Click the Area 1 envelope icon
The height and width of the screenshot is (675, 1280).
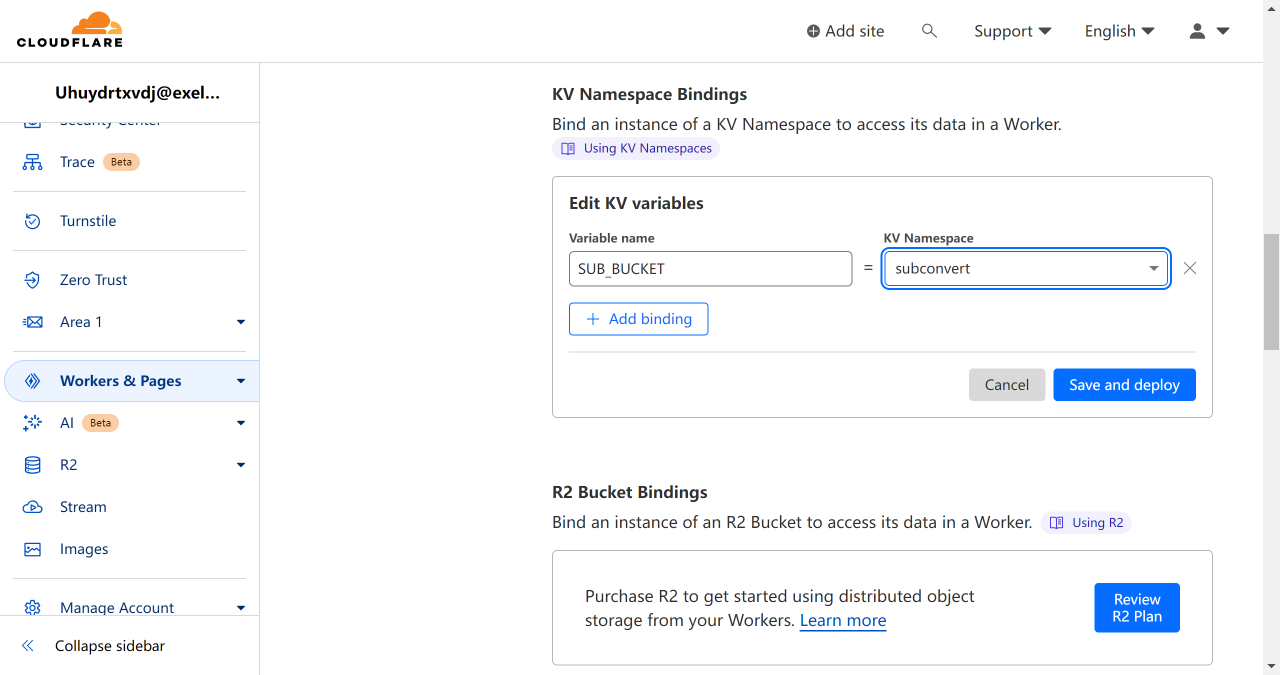click(33, 322)
